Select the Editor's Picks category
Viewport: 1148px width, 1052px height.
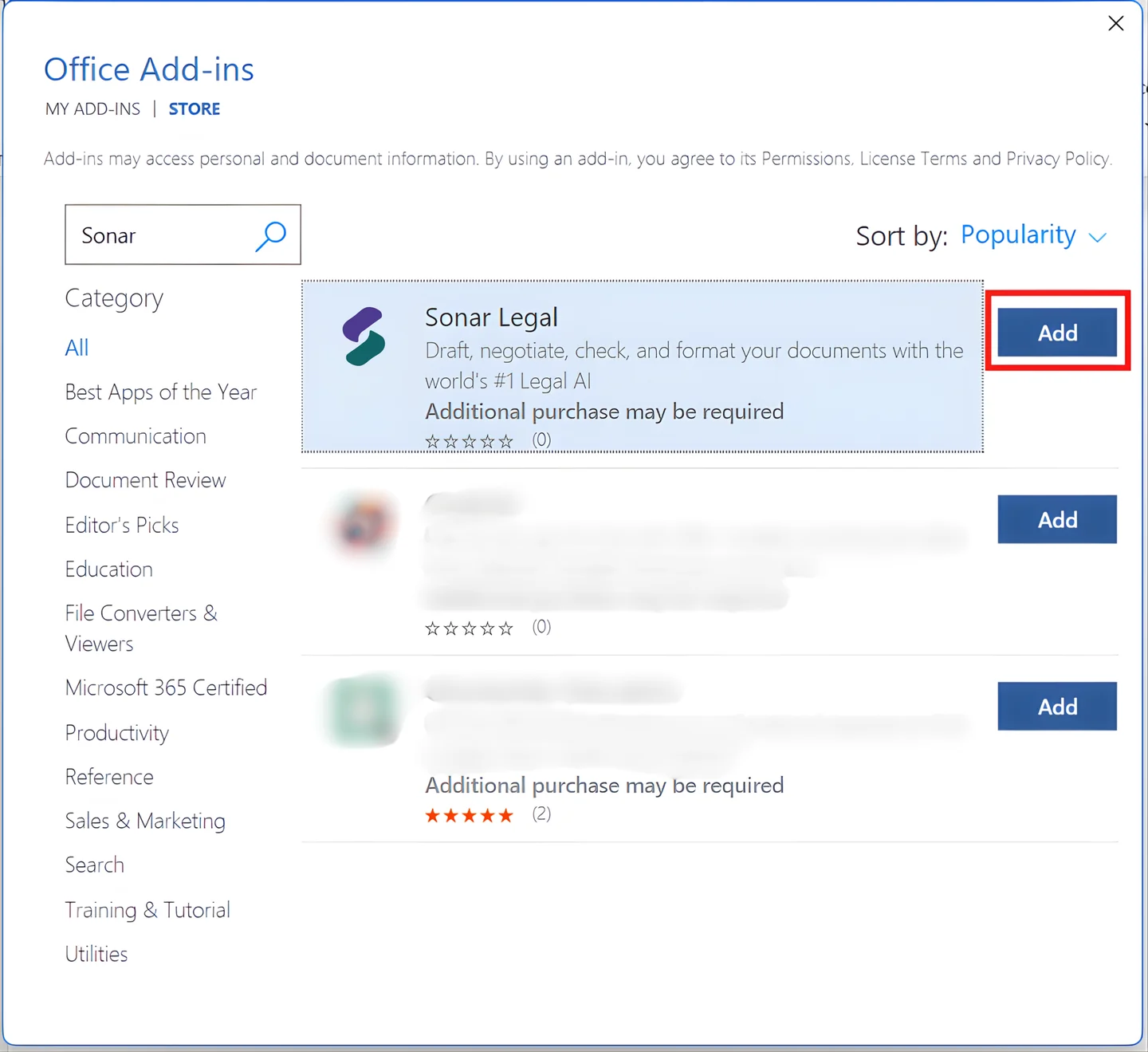tap(122, 525)
